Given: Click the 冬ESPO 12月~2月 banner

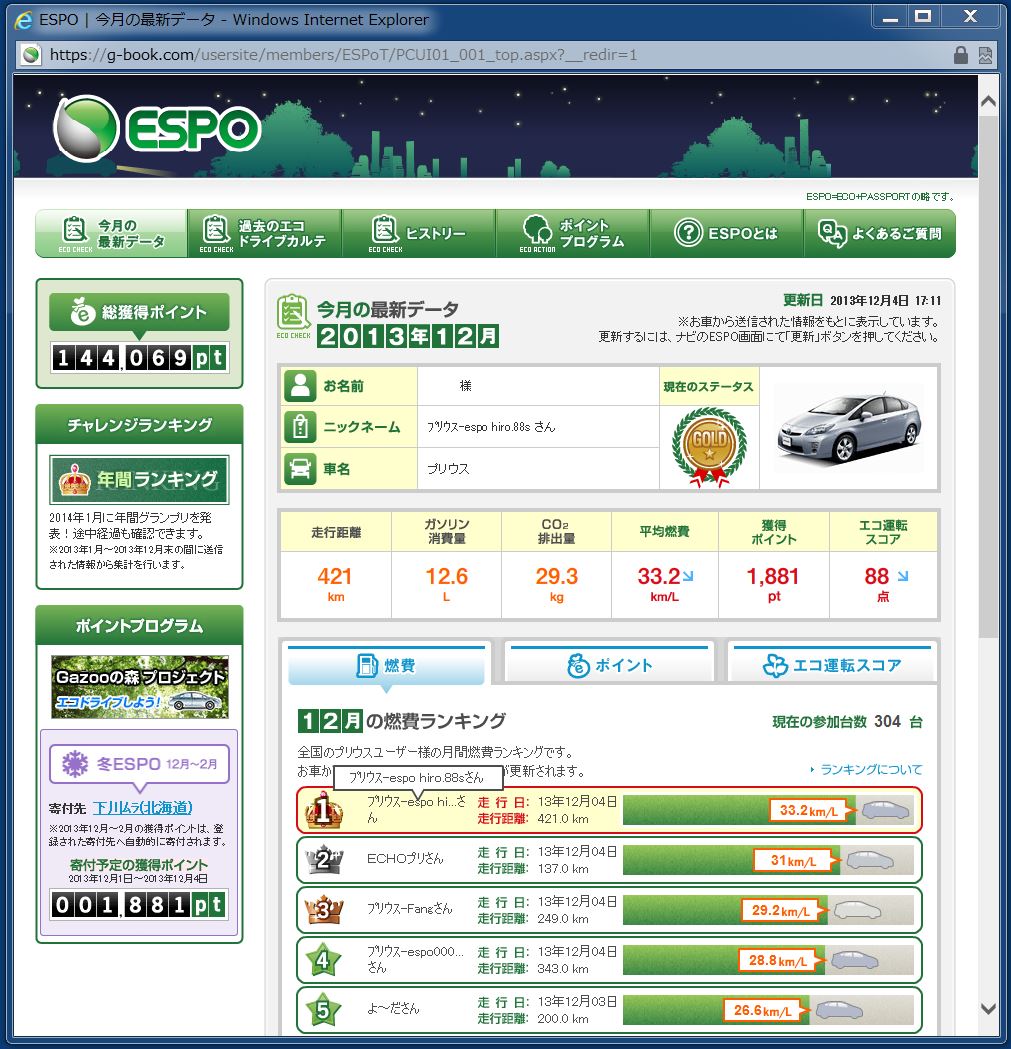Looking at the screenshot, I should coord(139,764).
